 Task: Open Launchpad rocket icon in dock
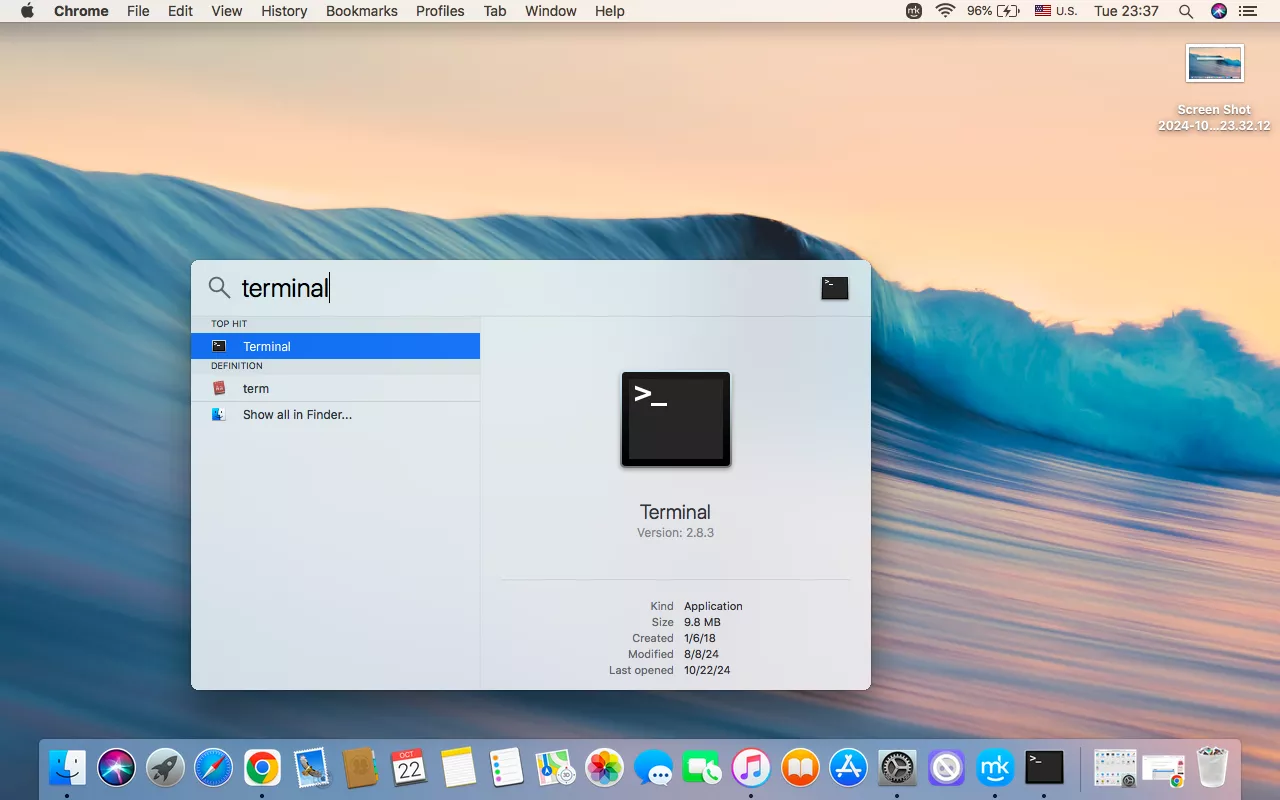click(x=165, y=768)
